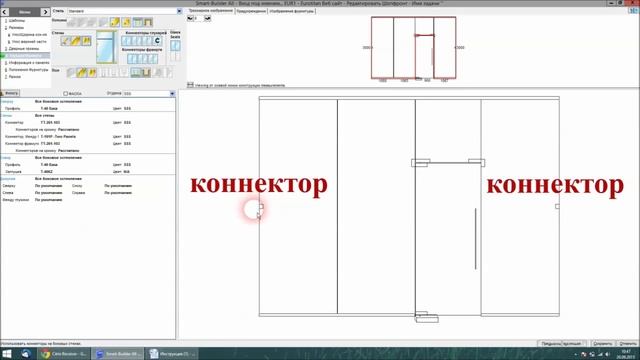Screen dimensions: 640x360
Task: Click the taskbar clock
Action: (625, 354)
